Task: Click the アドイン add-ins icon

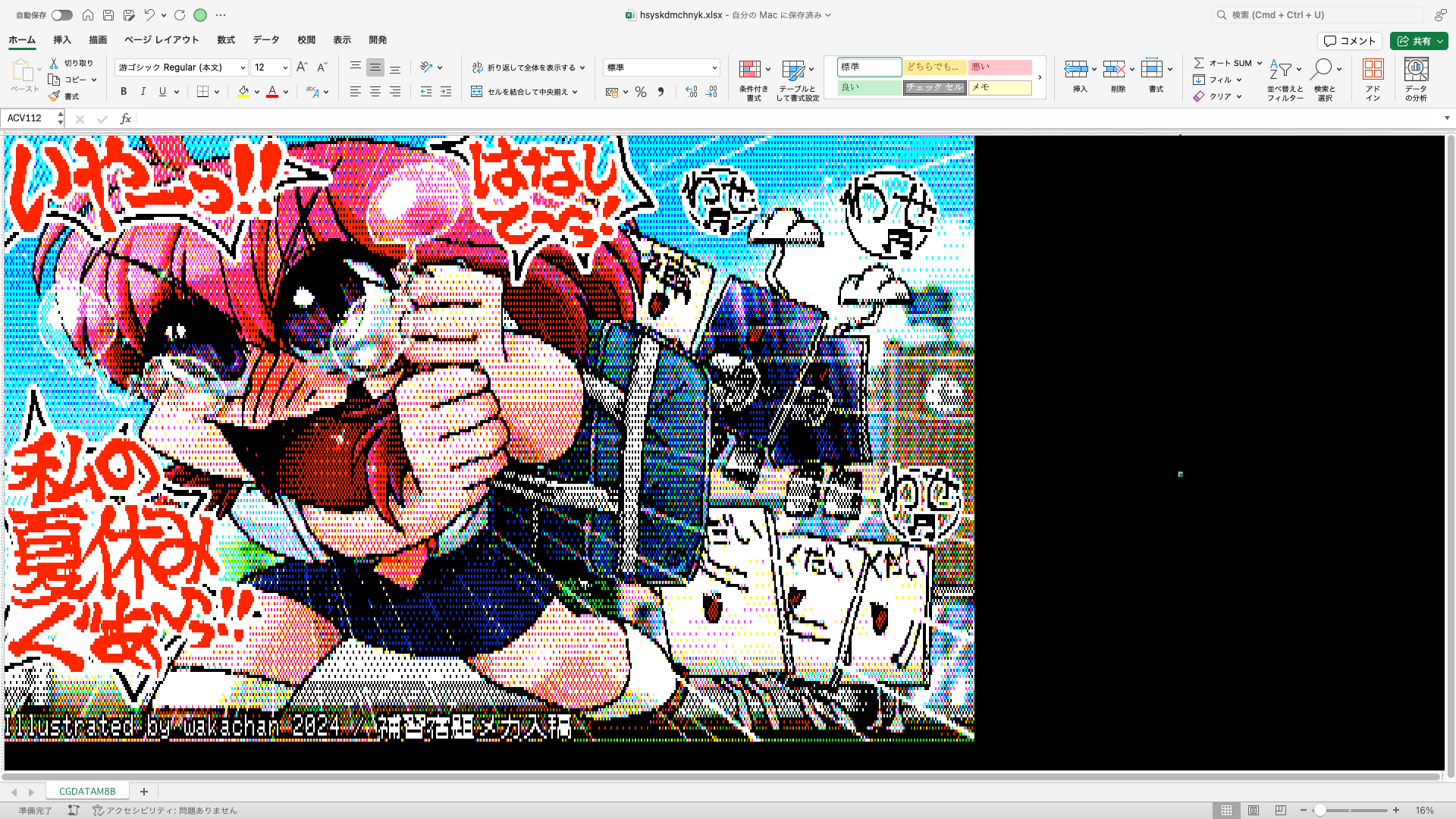Action: pos(1373,70)
